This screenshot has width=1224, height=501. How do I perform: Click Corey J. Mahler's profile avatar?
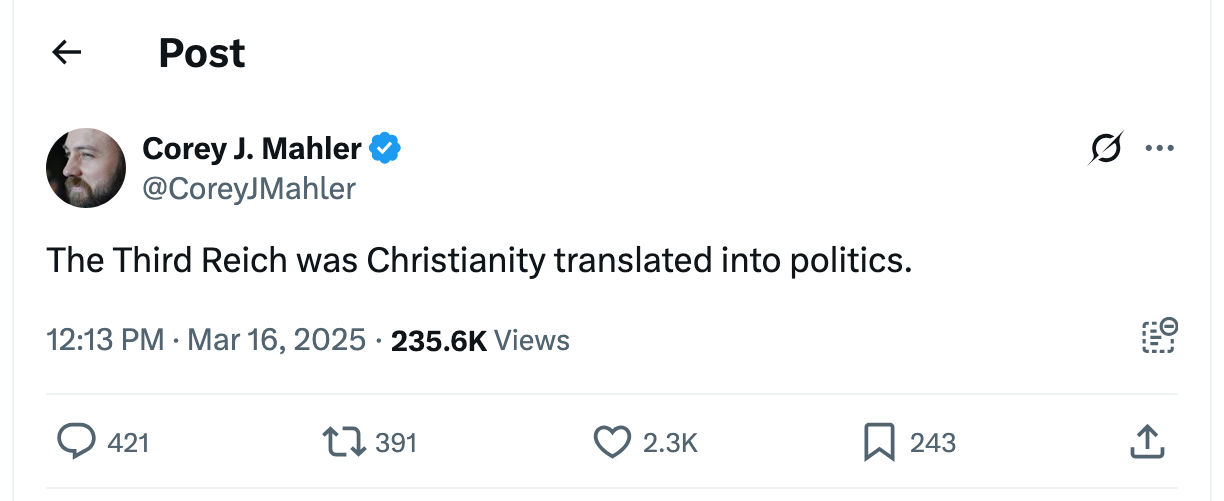[86, 168]
